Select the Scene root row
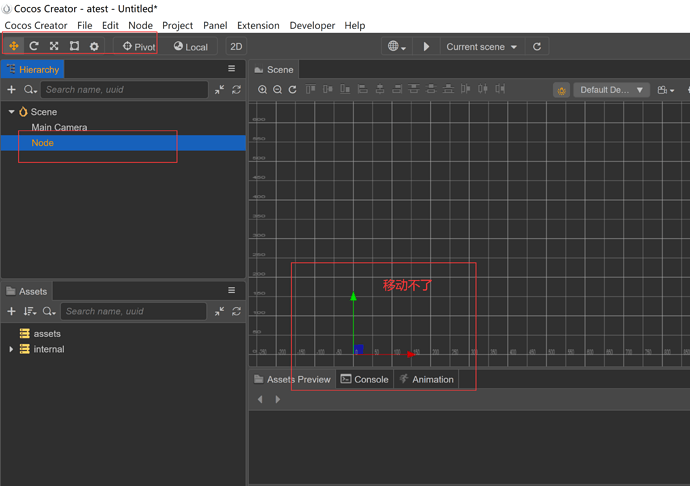Image resolution: width=690 pixels, height=486 pixels. click(123, 112)
